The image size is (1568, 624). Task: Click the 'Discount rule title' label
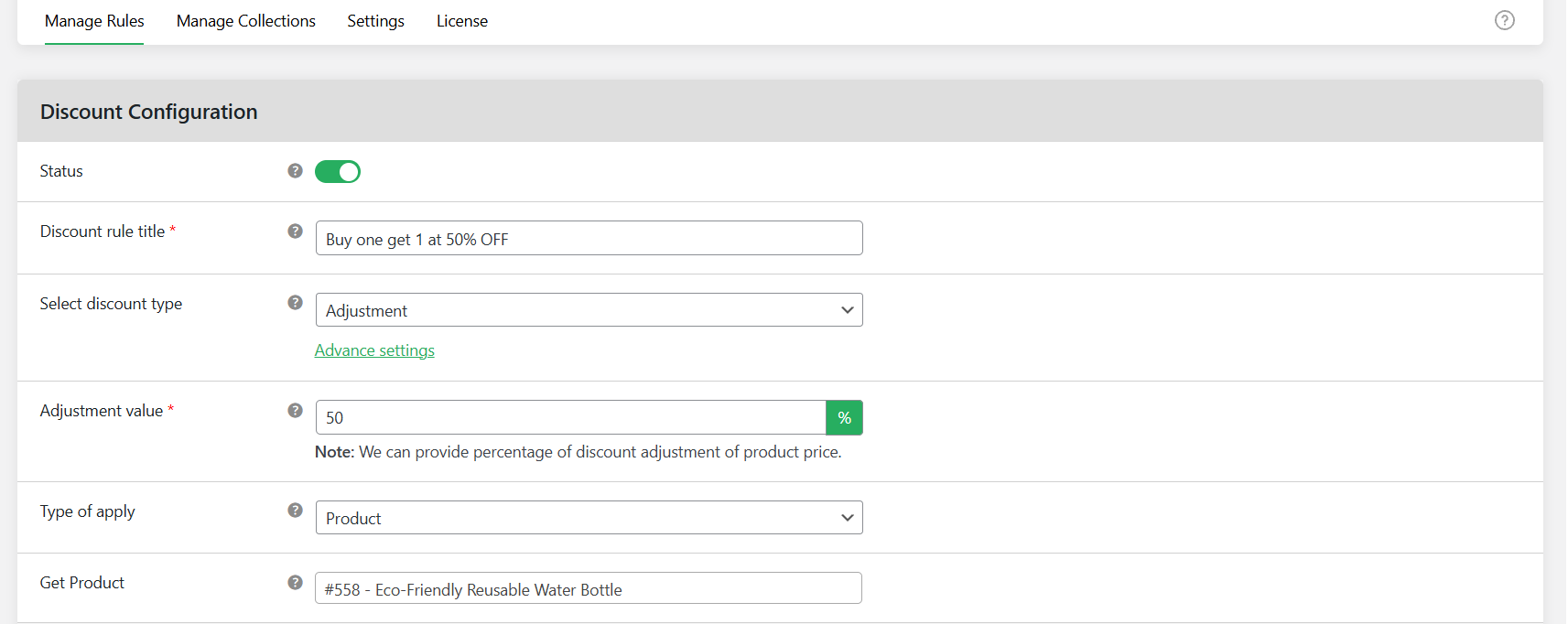tap(103, 231)
